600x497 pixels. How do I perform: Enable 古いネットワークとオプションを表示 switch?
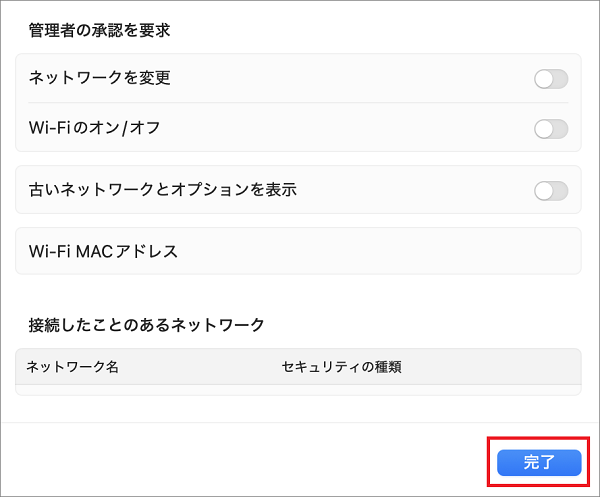click(551, 191)
